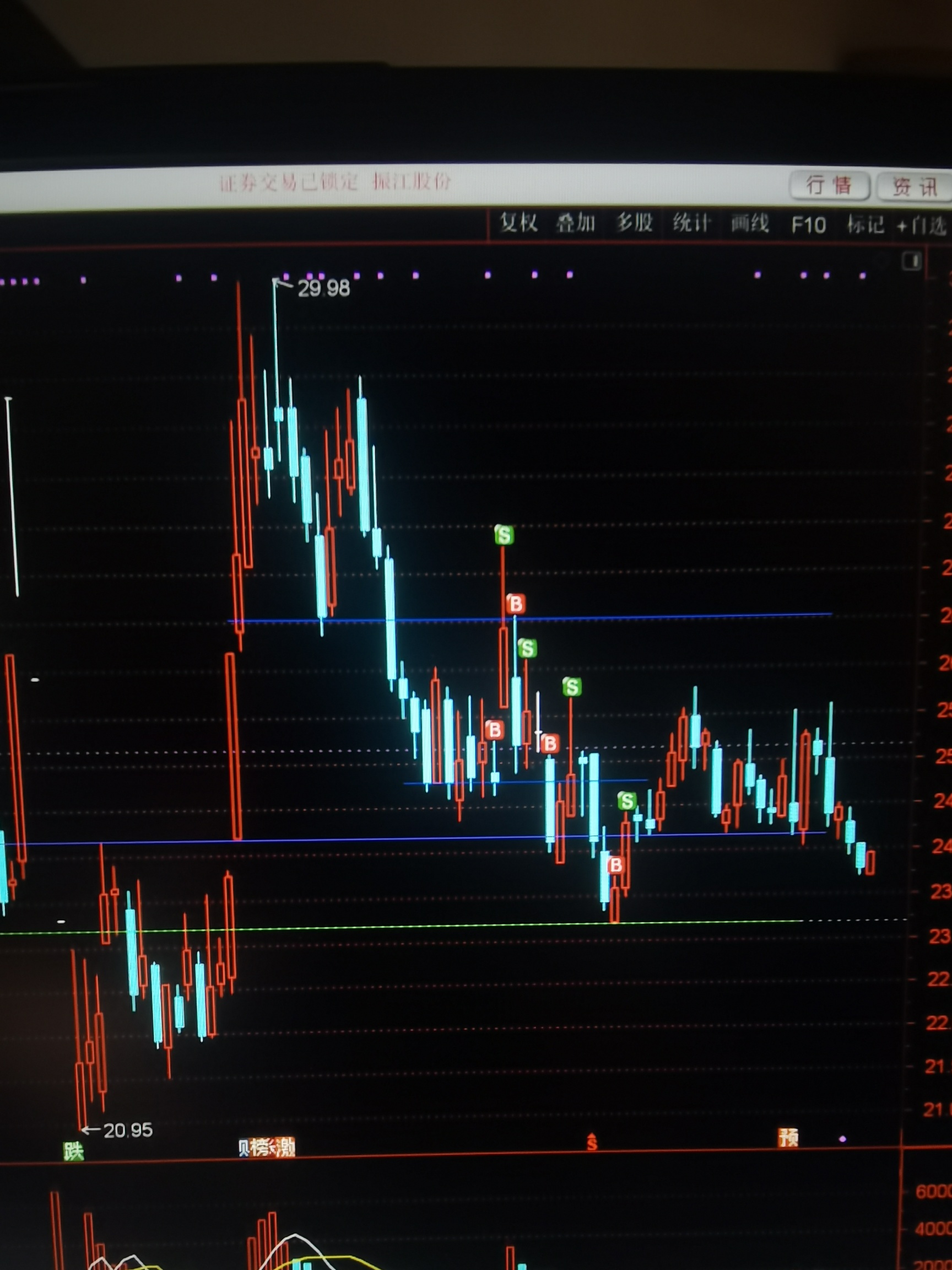Screen dimensions: 952x1270
Task: Choose 叠加 overlay in the toolbar
Action: [x=575, y=223]
